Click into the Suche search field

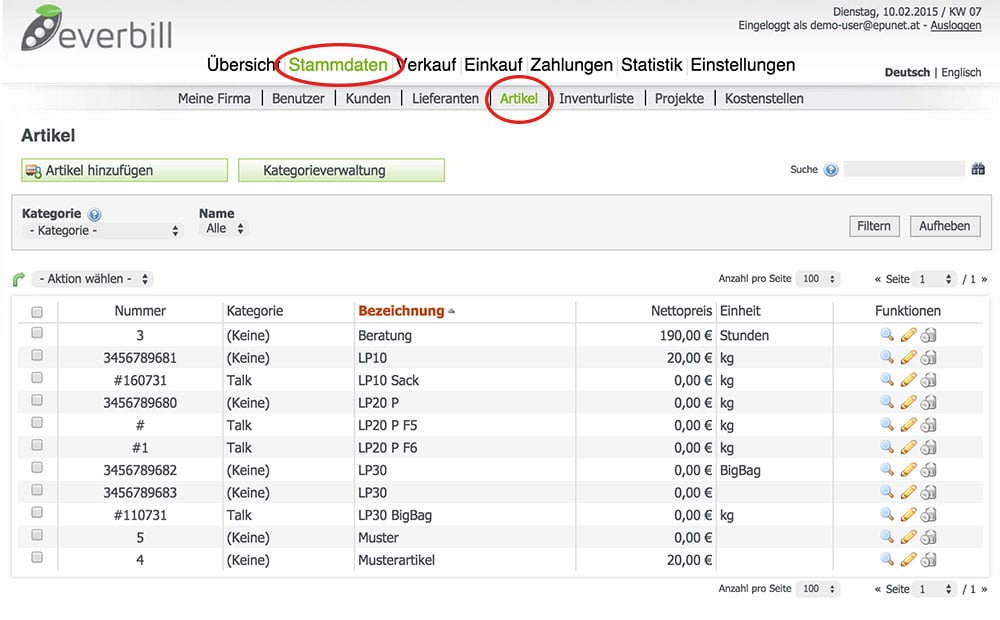(x=903, y=170)
